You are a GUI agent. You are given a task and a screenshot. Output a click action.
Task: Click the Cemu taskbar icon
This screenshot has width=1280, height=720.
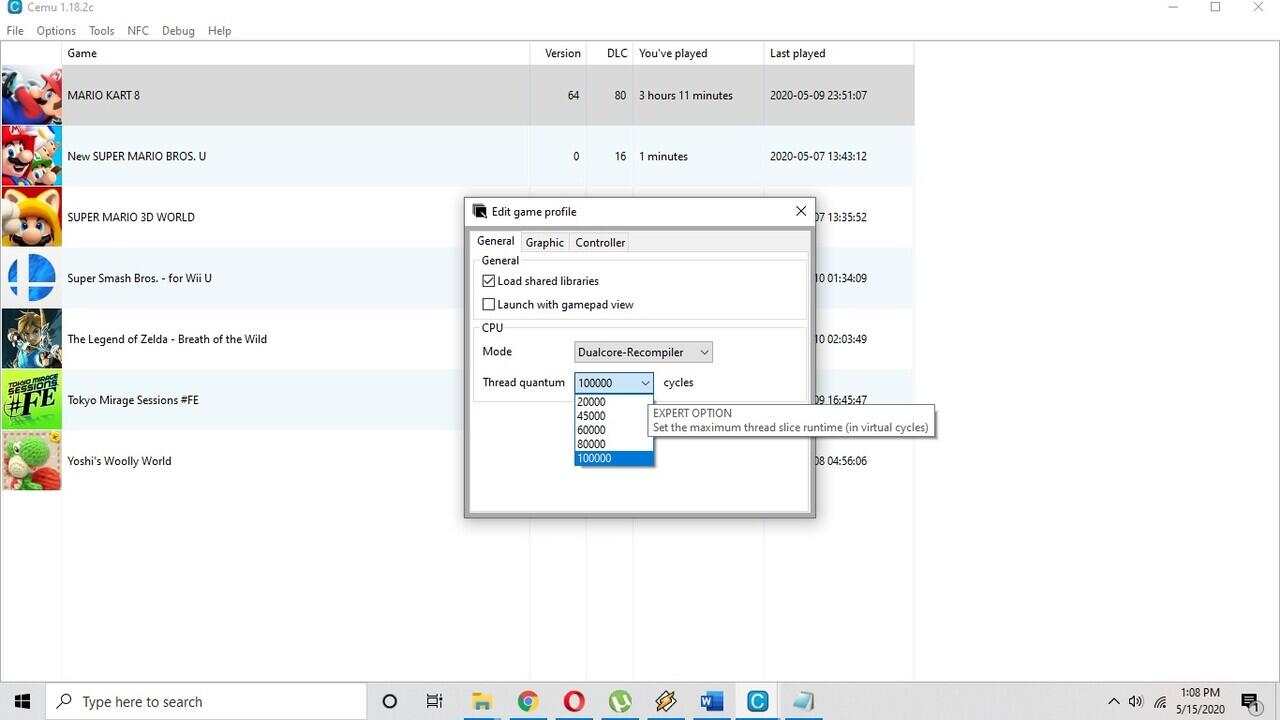coord(758,701)
